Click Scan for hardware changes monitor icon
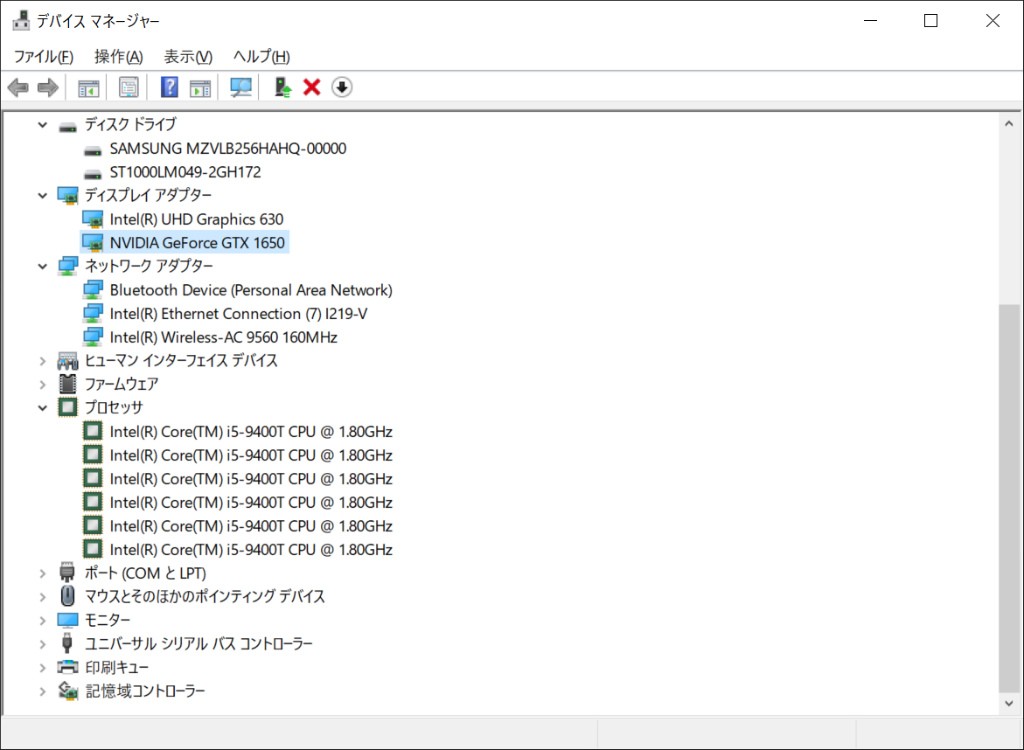This screenshot has height=750, width=1024. (x=241, y=88)
